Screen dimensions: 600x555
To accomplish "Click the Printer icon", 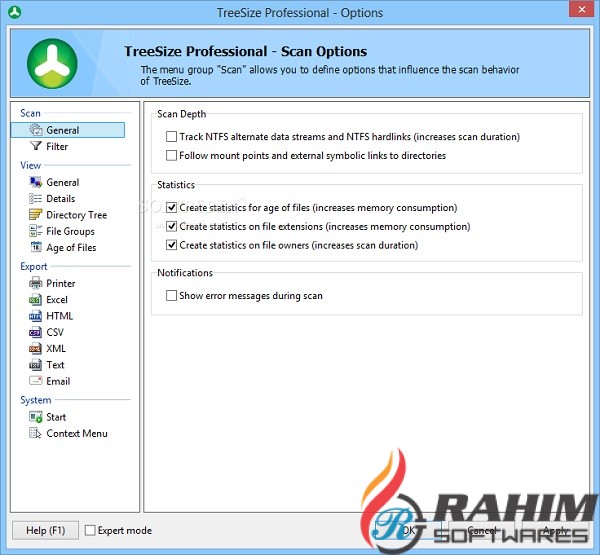I will click(x=36, y=283).
